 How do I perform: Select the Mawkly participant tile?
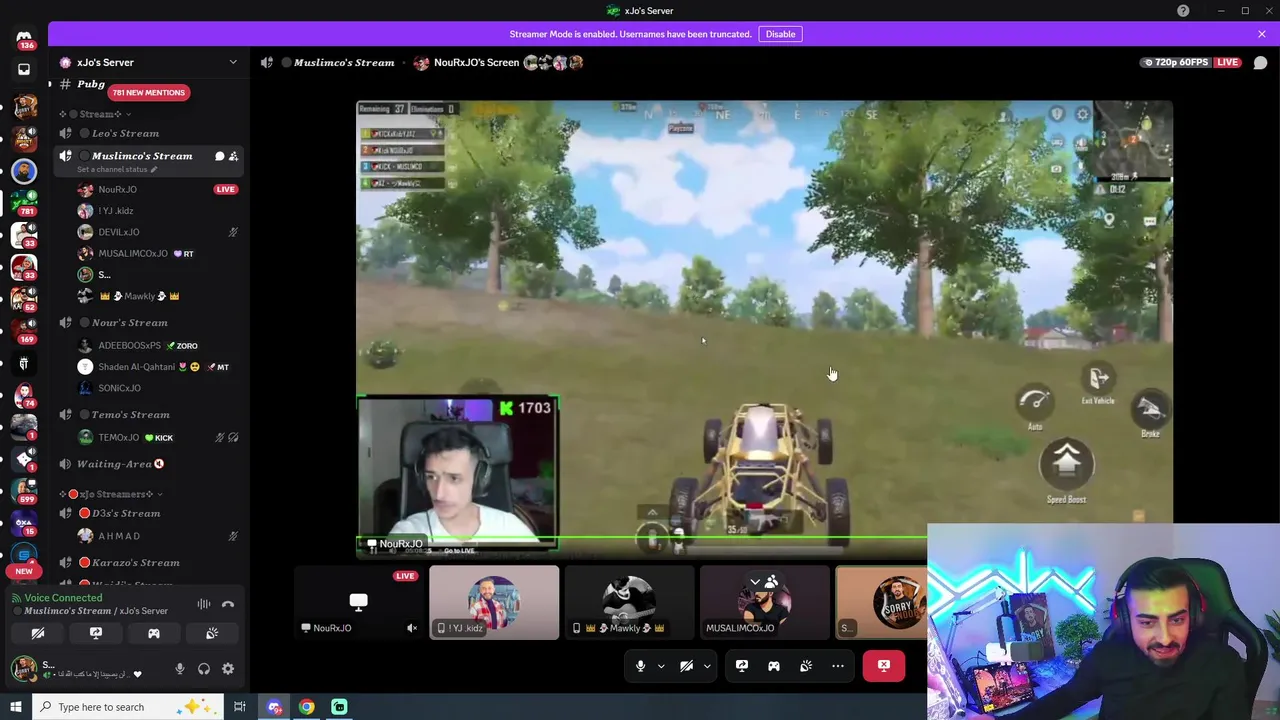click(629, 603)
